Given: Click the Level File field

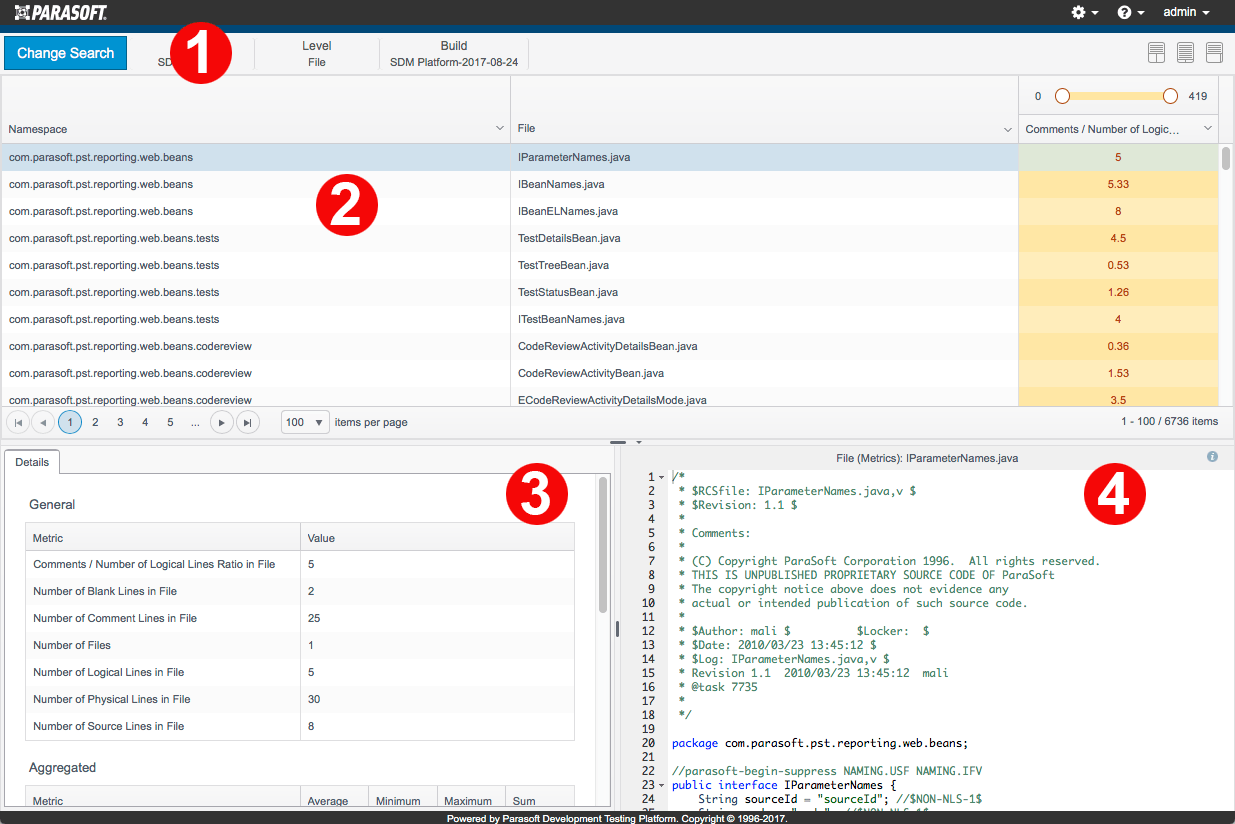Looking at the screenshot, I should coord(317,54).
